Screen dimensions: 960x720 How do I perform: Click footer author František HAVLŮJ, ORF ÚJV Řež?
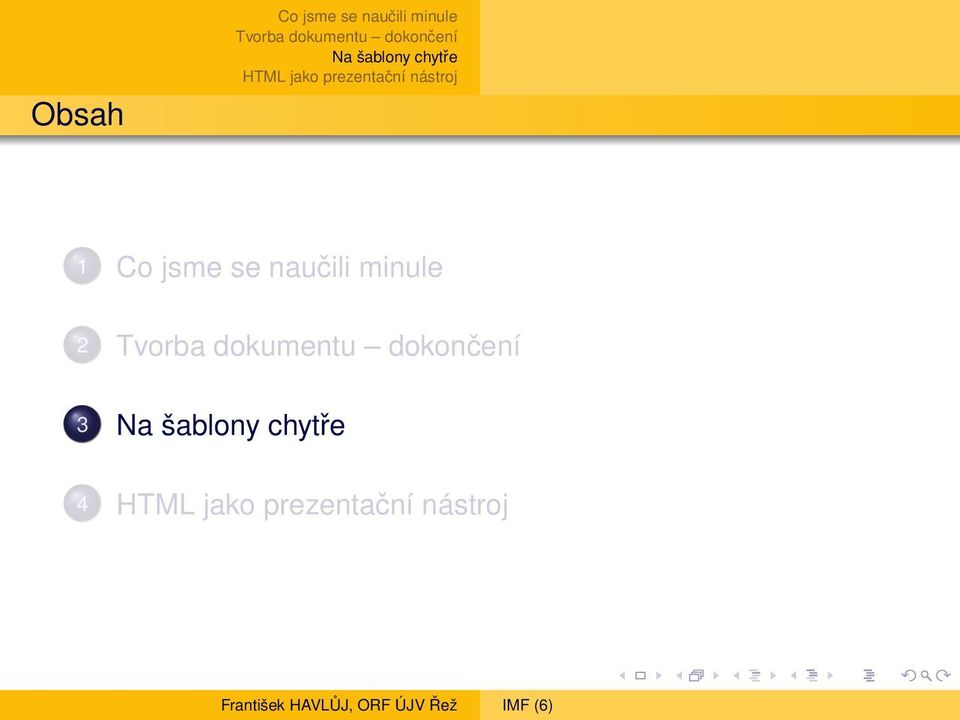339,705
